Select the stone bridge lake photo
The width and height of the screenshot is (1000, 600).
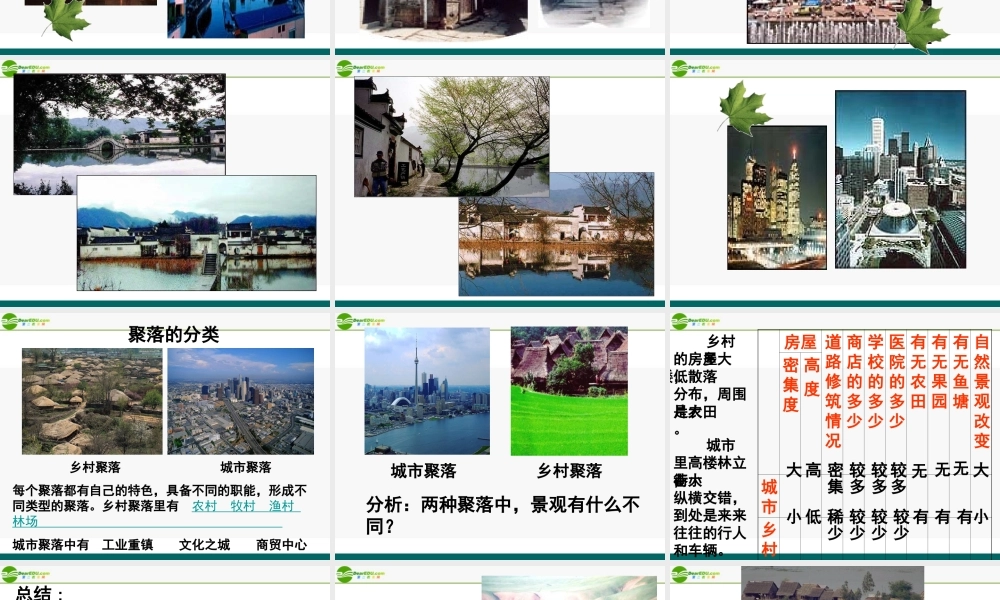[119, 125]
